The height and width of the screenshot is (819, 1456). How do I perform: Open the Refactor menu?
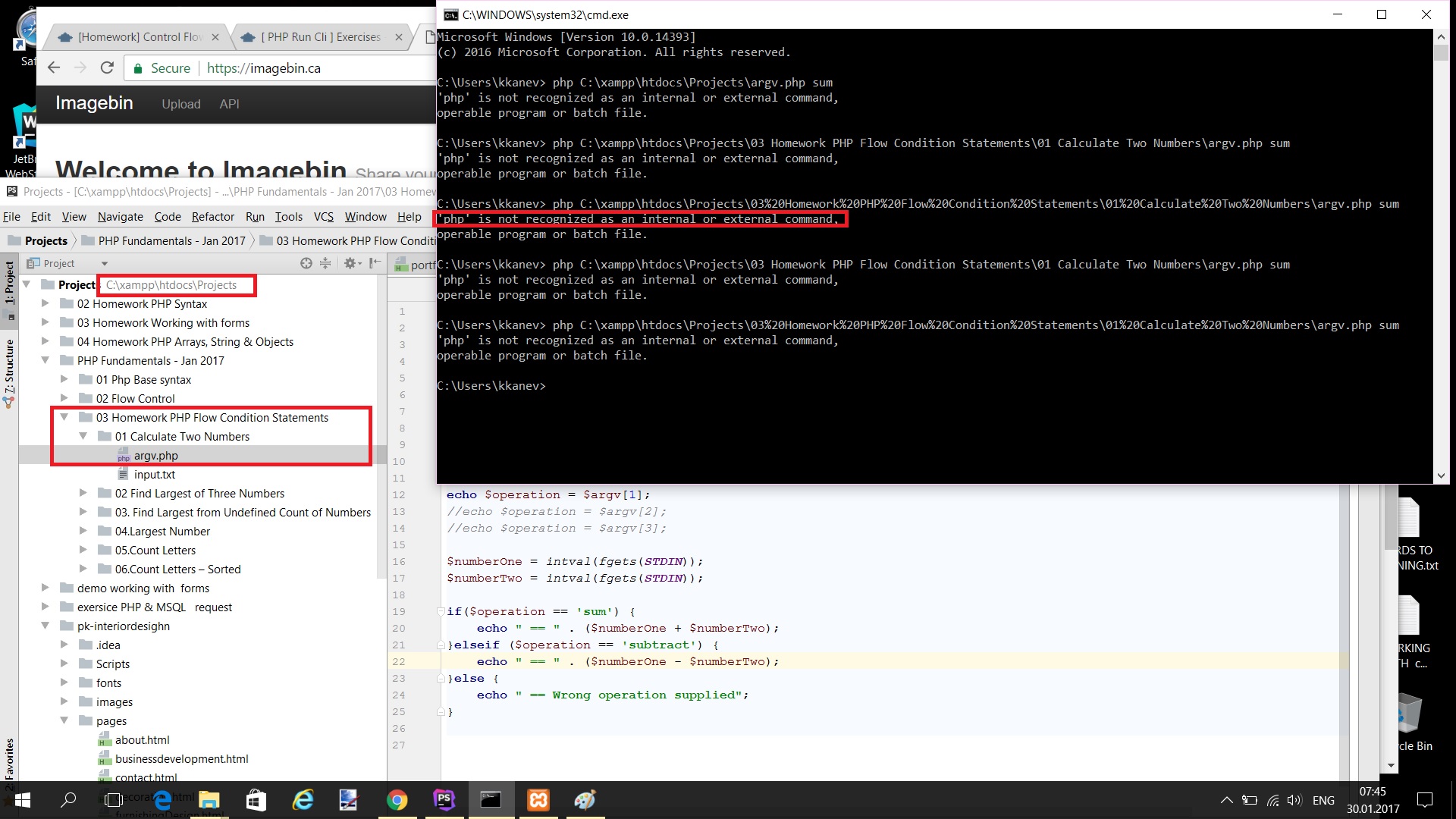(x=212, y=216)
